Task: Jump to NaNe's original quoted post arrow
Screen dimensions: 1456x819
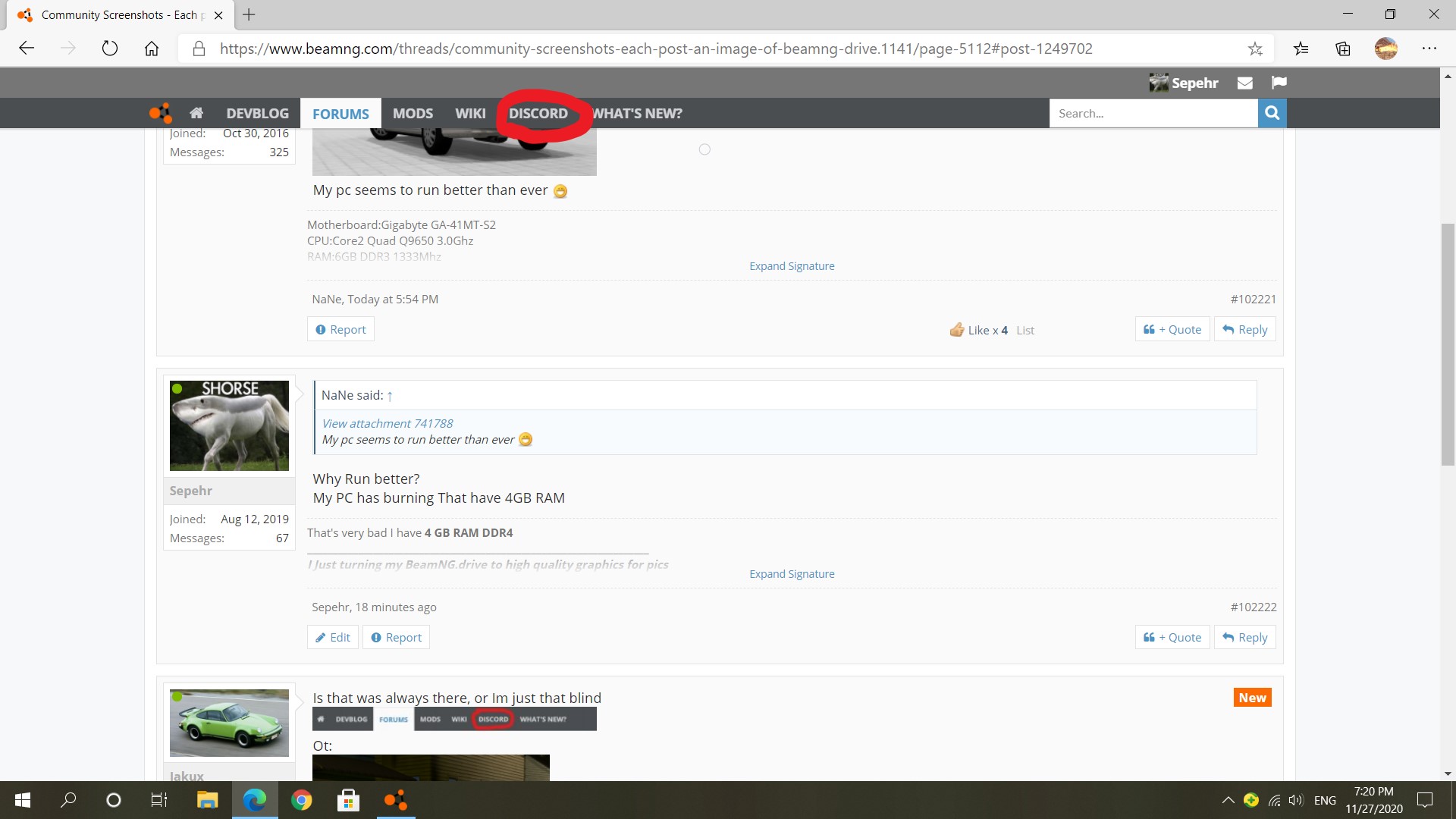Action: [x=390, y=396]
